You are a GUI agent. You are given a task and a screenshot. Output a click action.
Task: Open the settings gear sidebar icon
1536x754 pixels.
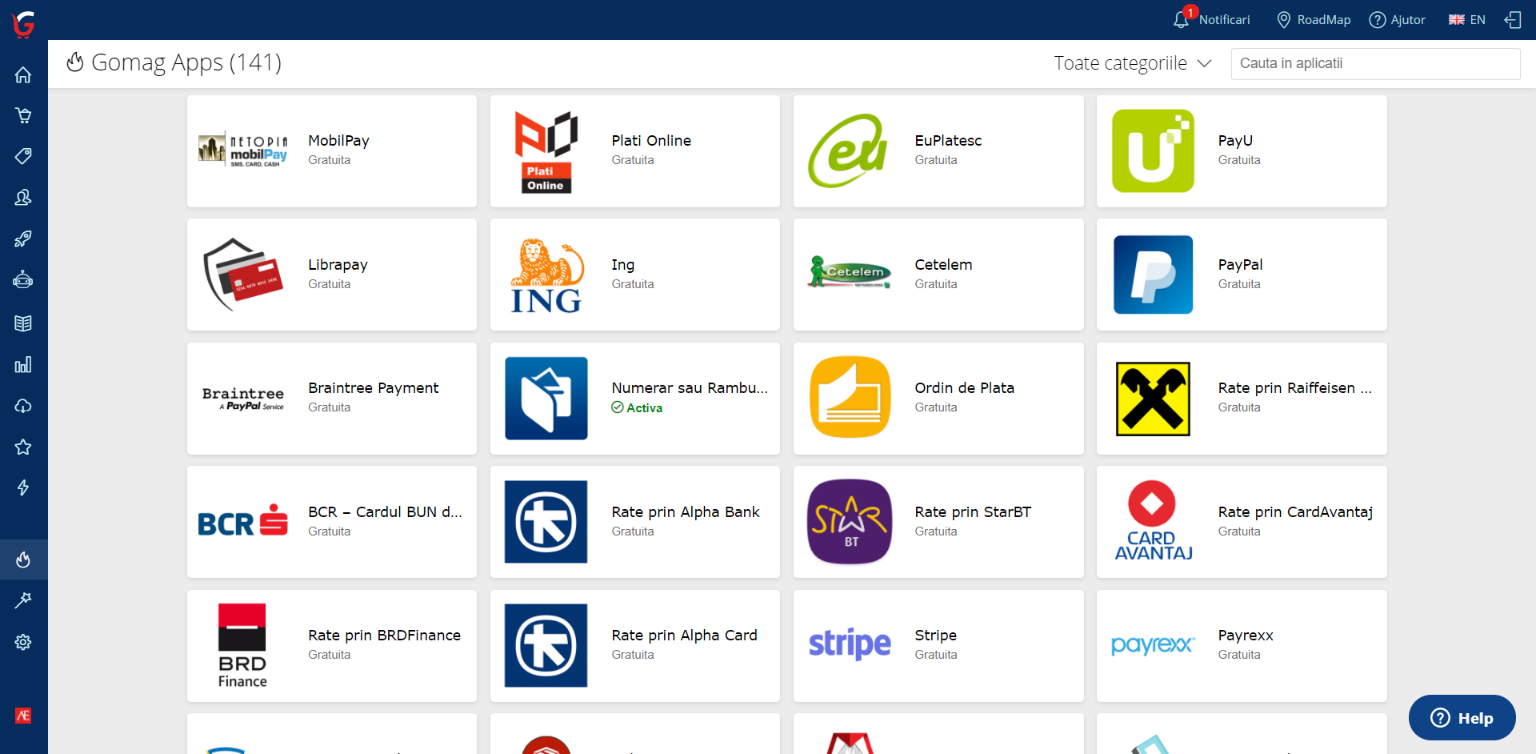coord(23,642)
